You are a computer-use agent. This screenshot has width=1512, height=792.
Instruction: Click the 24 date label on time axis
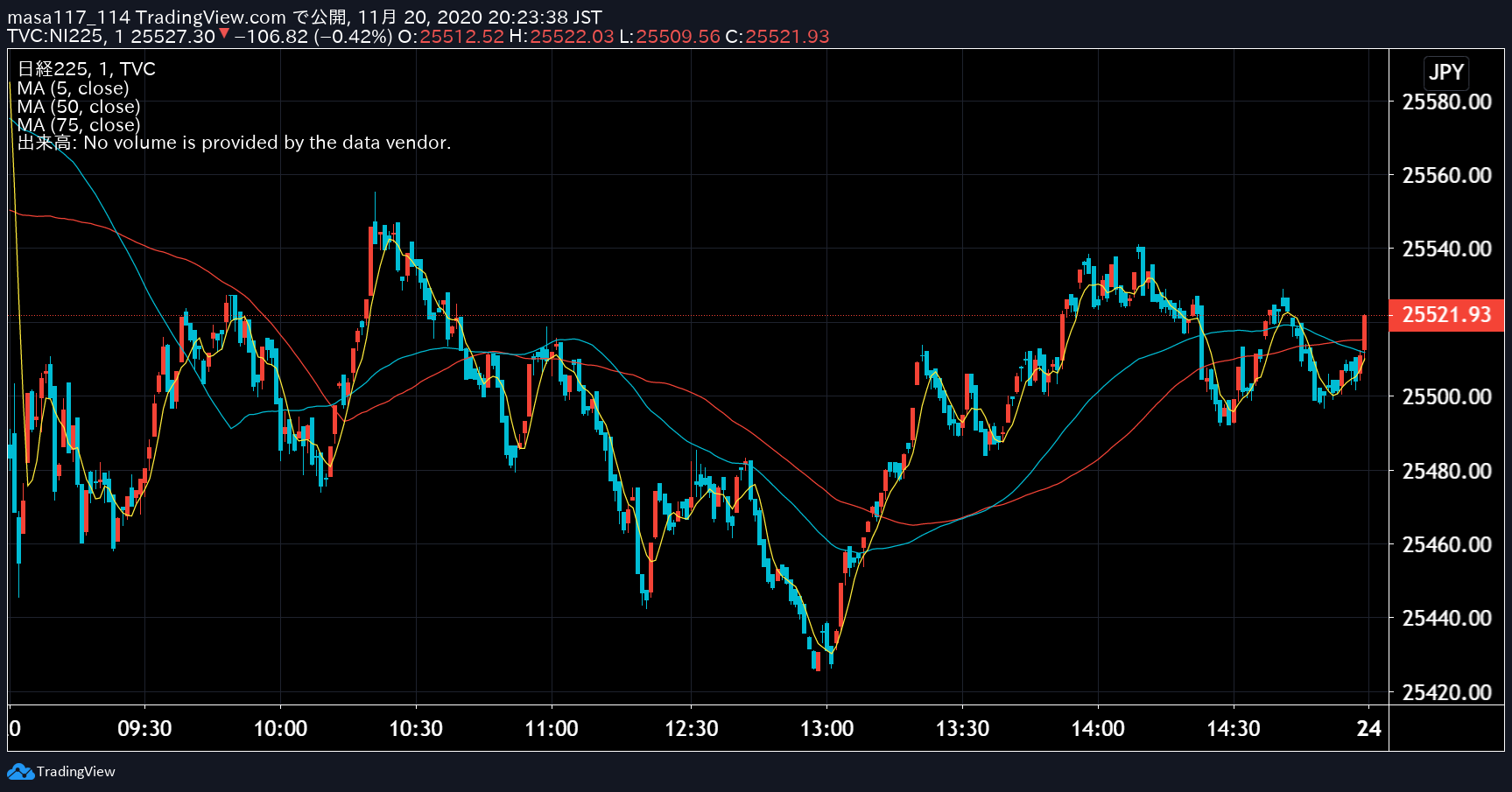coord(1369,728)
